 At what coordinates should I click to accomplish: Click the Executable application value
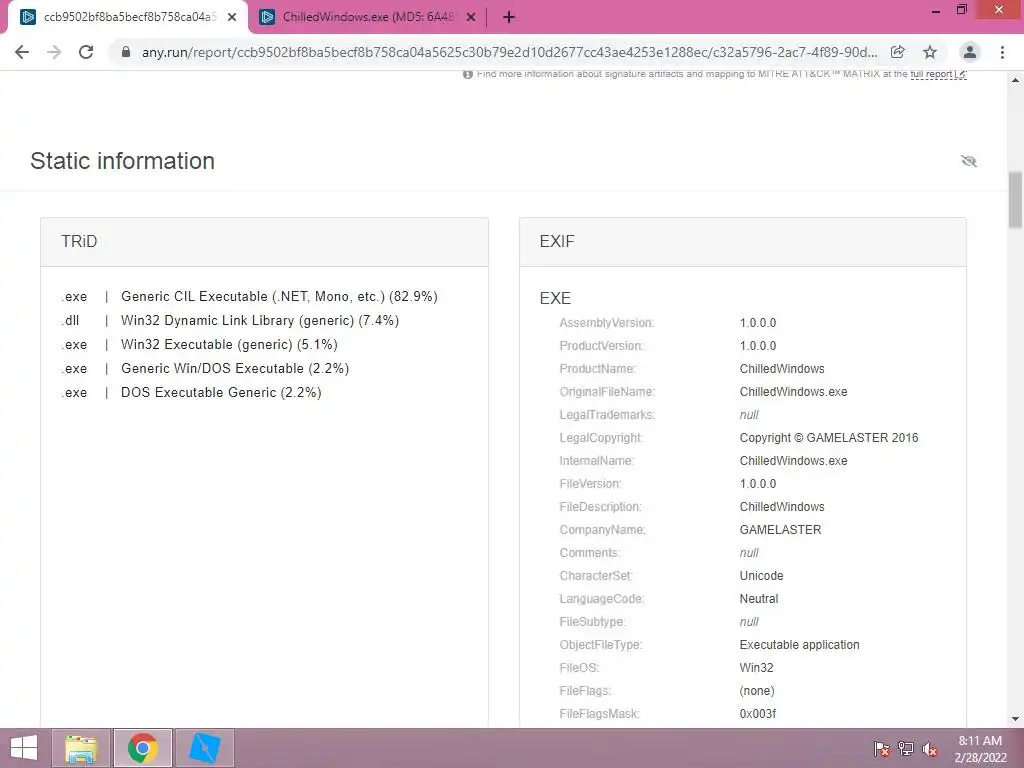click(799, 645)
